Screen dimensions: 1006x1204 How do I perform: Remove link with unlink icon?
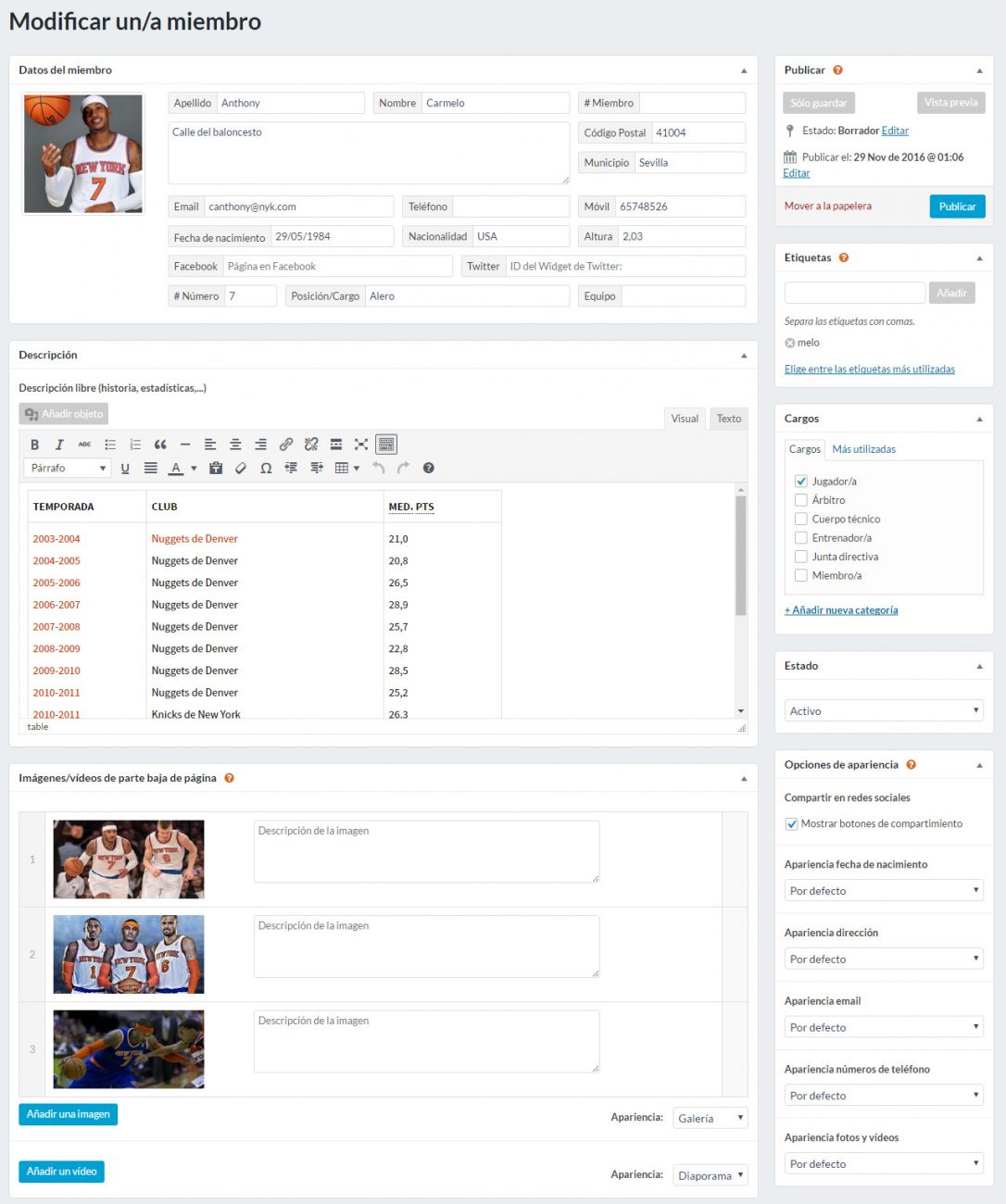point(311,445)
